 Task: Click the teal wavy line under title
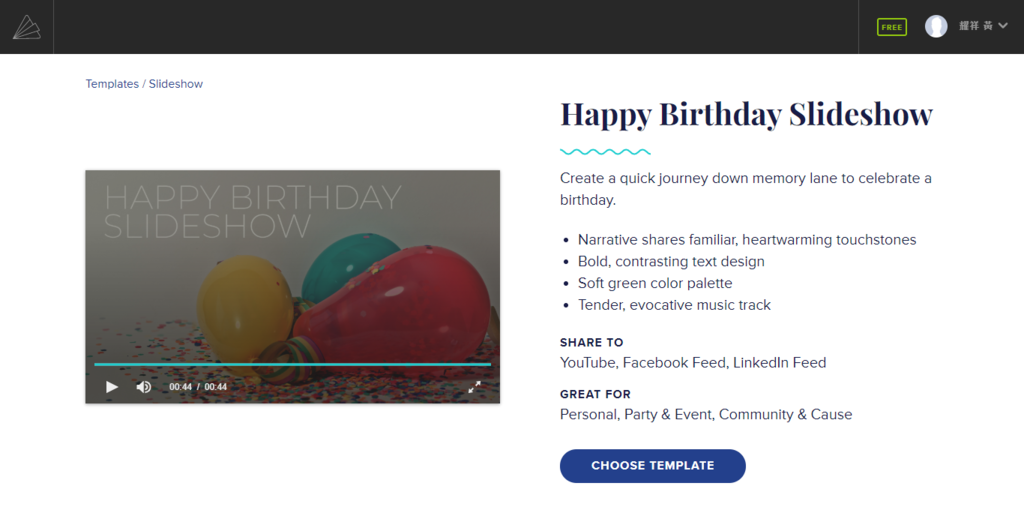tap(605, 152)
